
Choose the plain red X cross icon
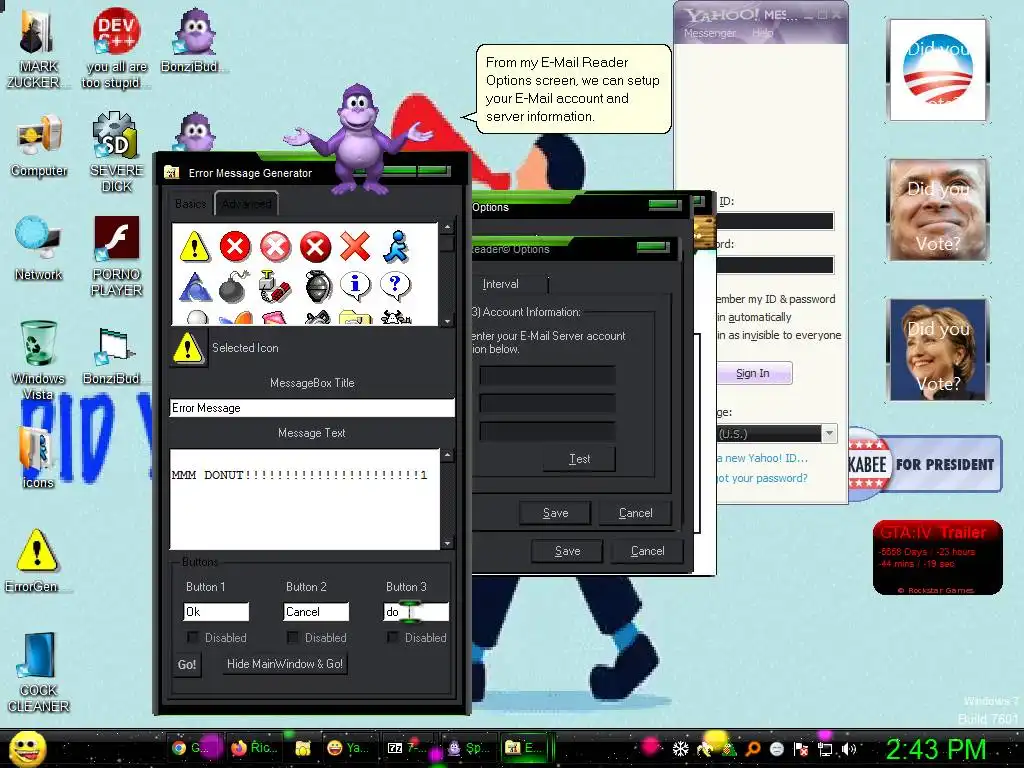click(355, 246)
